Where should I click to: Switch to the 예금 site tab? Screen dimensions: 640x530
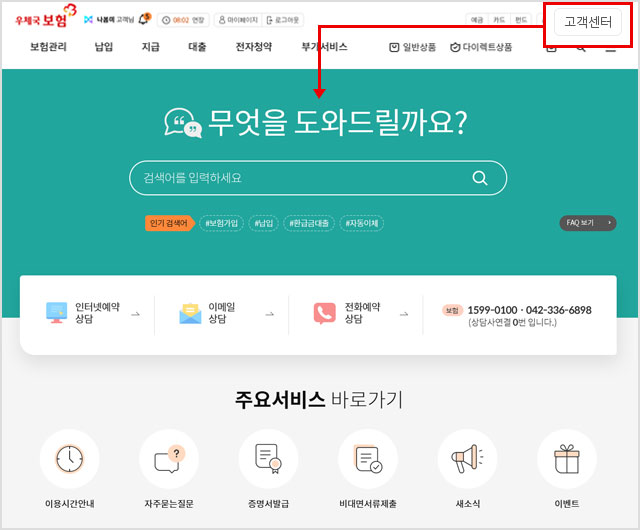477,20
